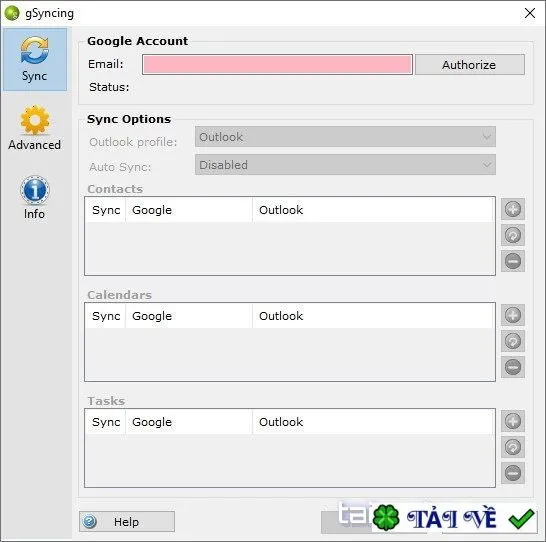Open the Info tab

pos(34,198)
